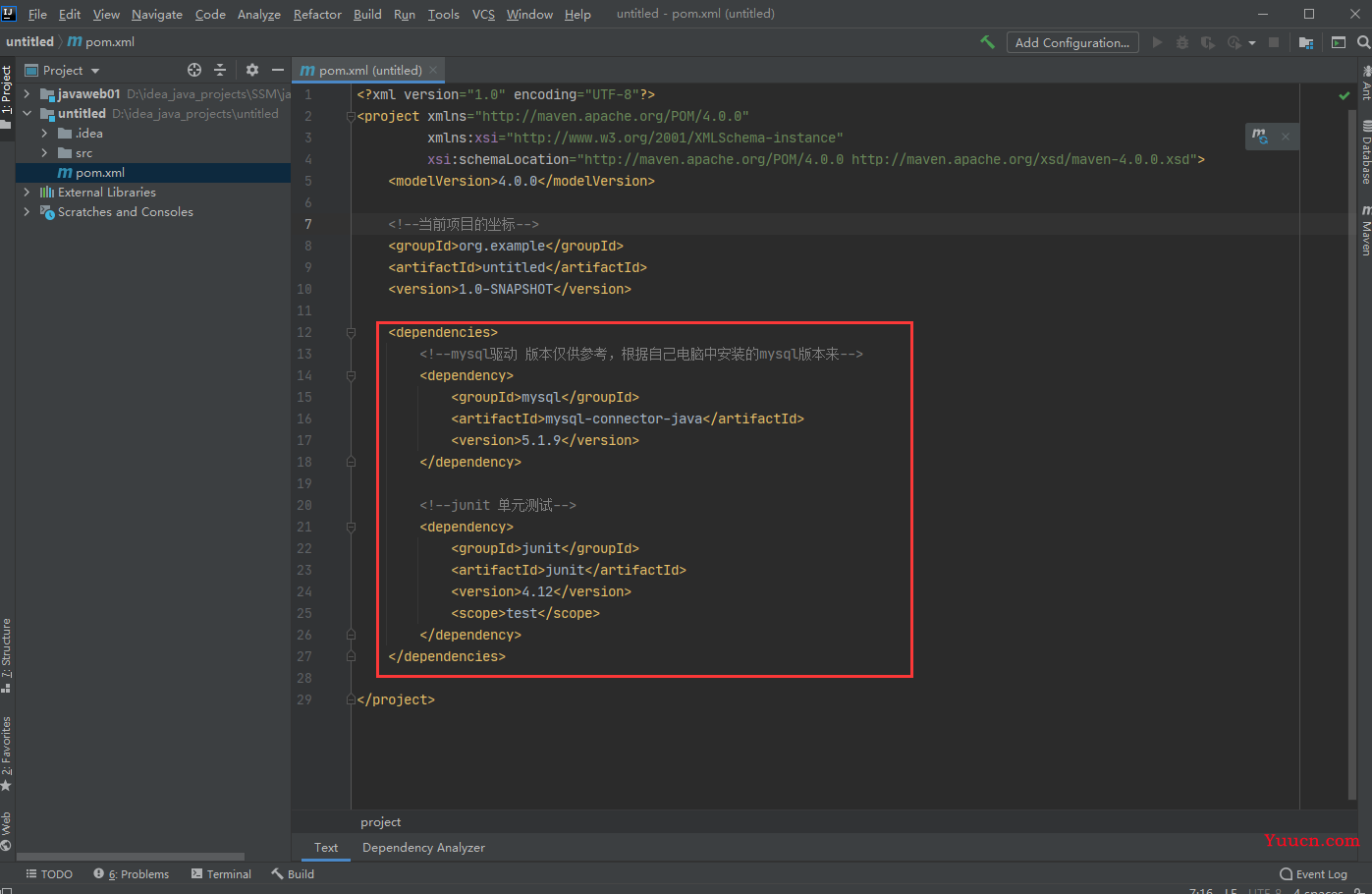Click Add Configuration... button
This screenshot has height=894, width=1372.
tap(1072, 42)
